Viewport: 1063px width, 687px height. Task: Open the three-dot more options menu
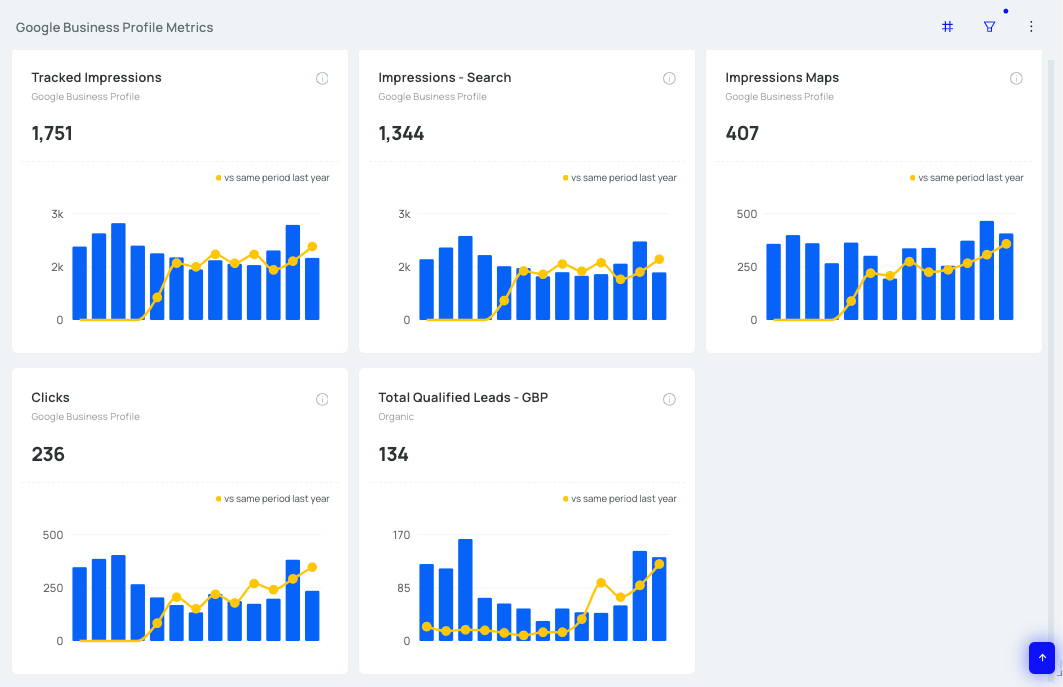tap(1030, 26)
